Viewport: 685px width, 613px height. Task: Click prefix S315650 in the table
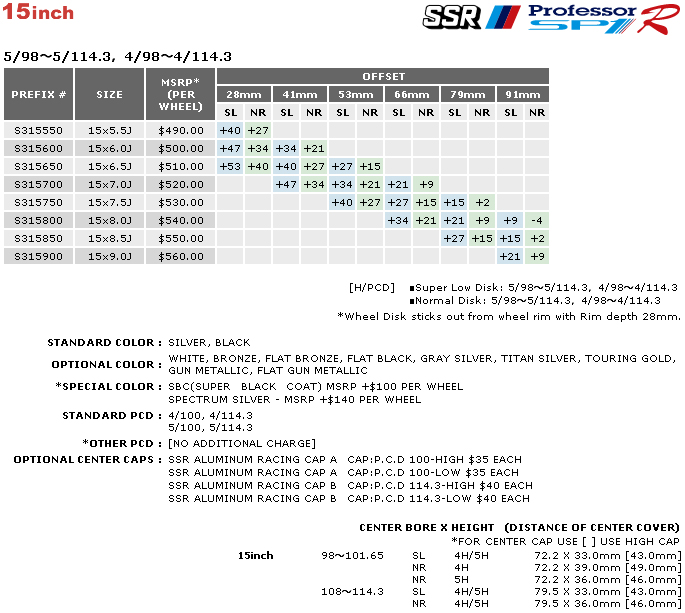tap(38, 166)
